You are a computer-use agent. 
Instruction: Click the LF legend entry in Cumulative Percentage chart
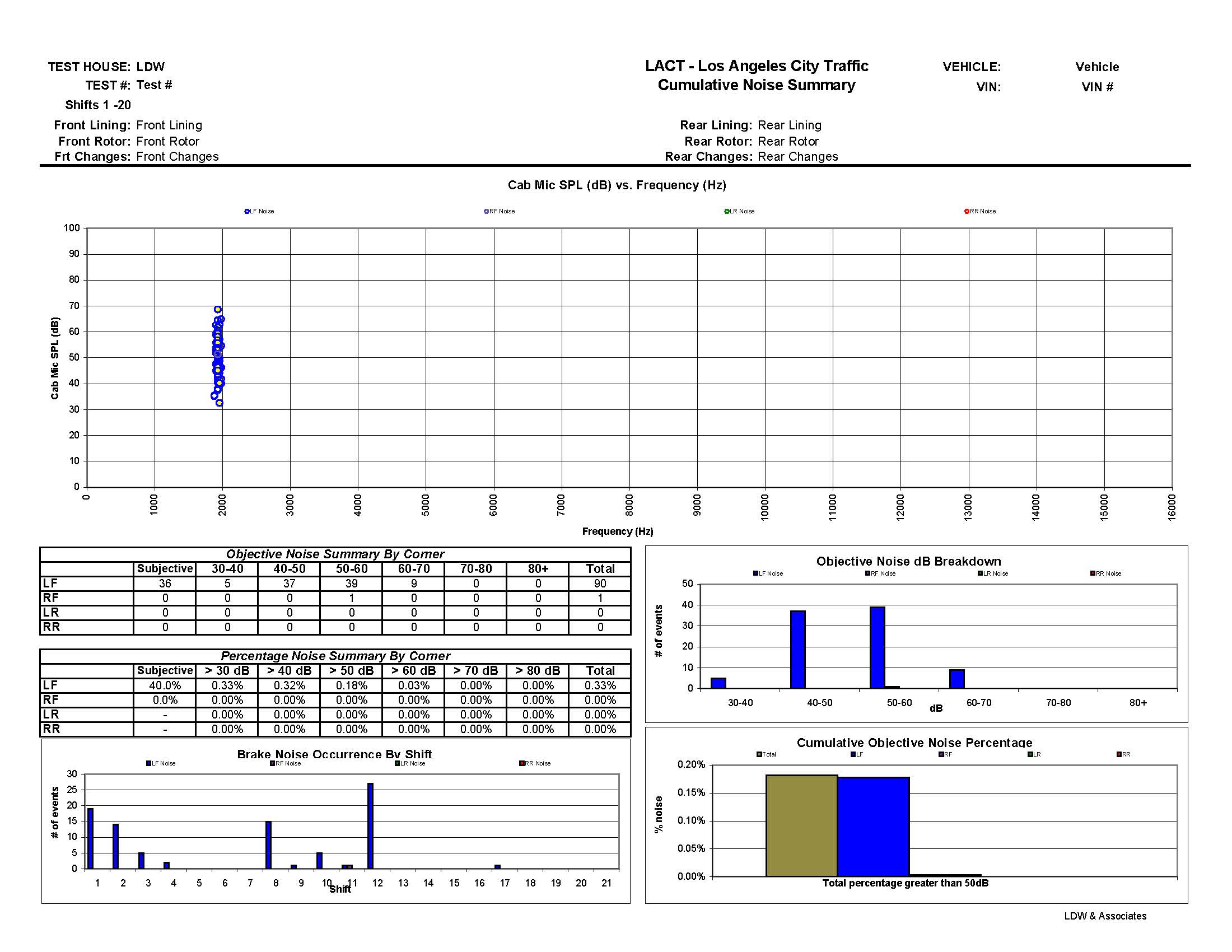[857, 754]
